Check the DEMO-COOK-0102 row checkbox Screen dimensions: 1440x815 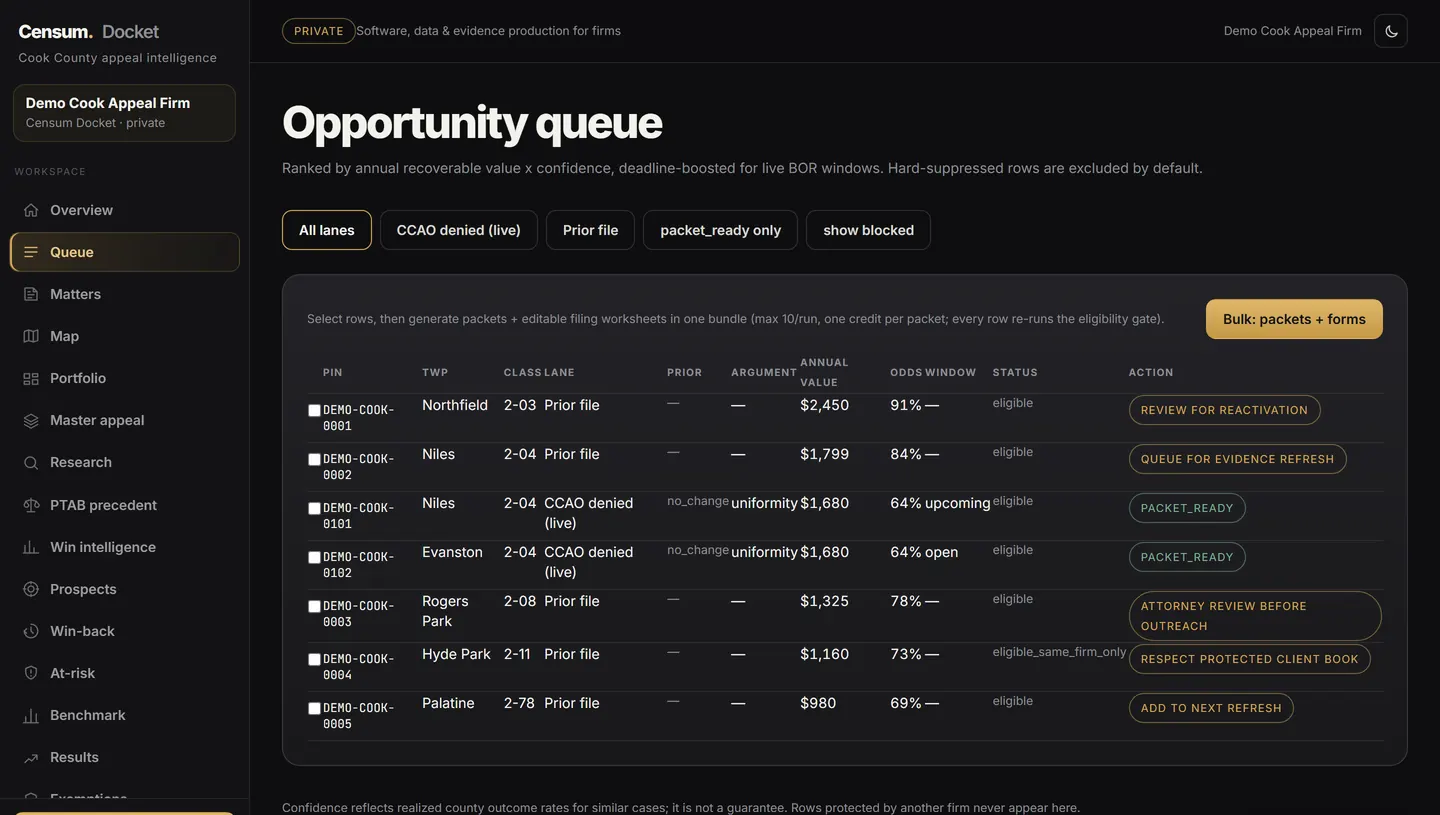pos(314,557)
